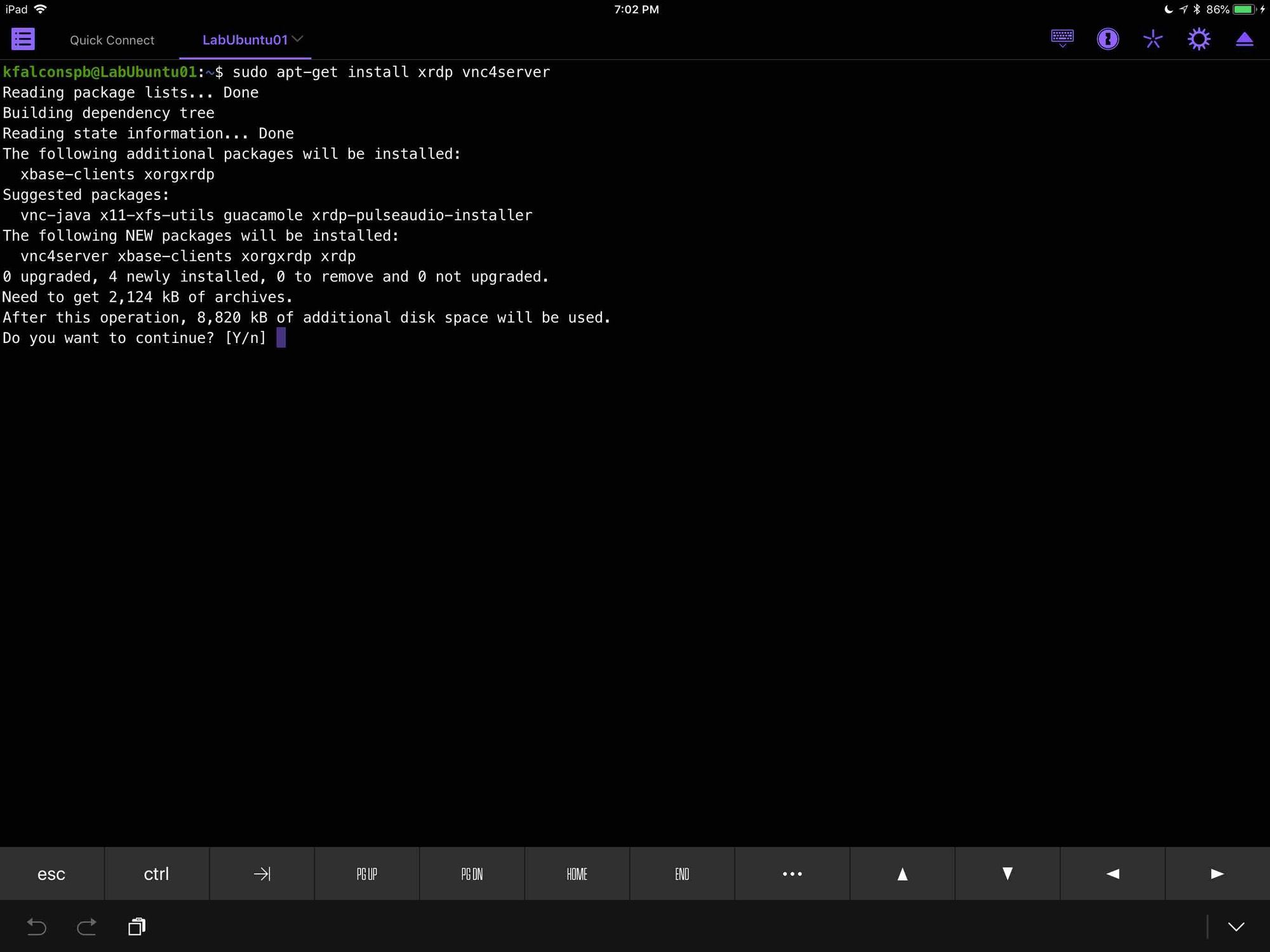
Task: Switch to the Quick Connect tab
Action: click(x=112, y=40)
